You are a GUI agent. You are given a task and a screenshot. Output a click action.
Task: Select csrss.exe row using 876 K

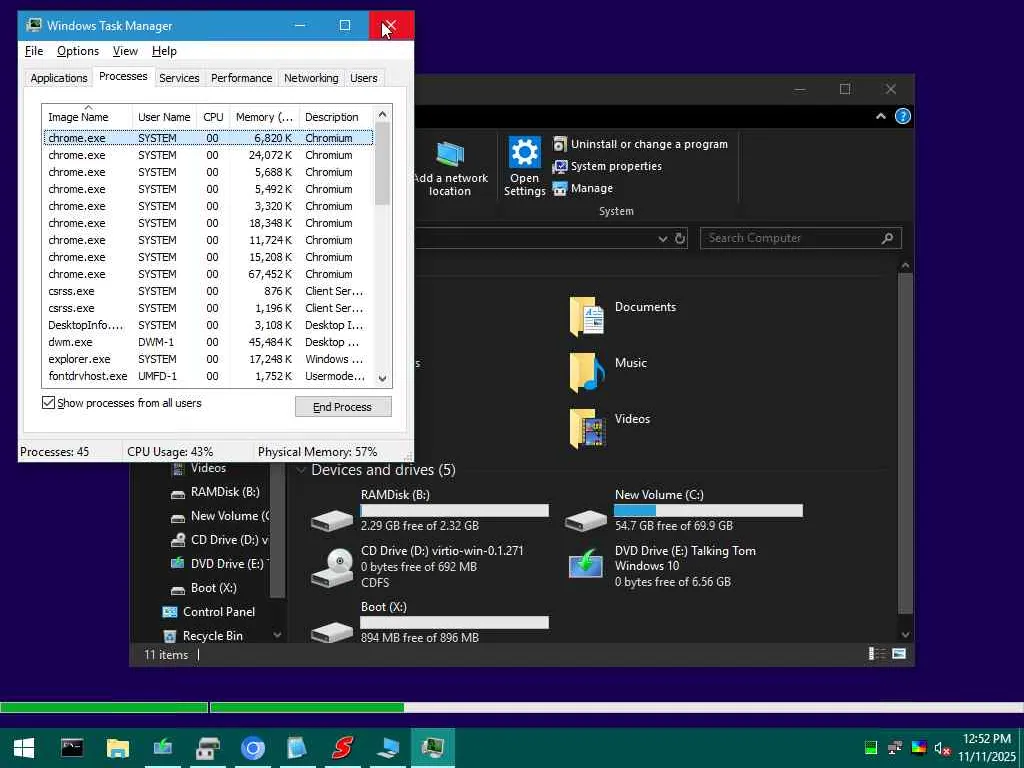208,291
